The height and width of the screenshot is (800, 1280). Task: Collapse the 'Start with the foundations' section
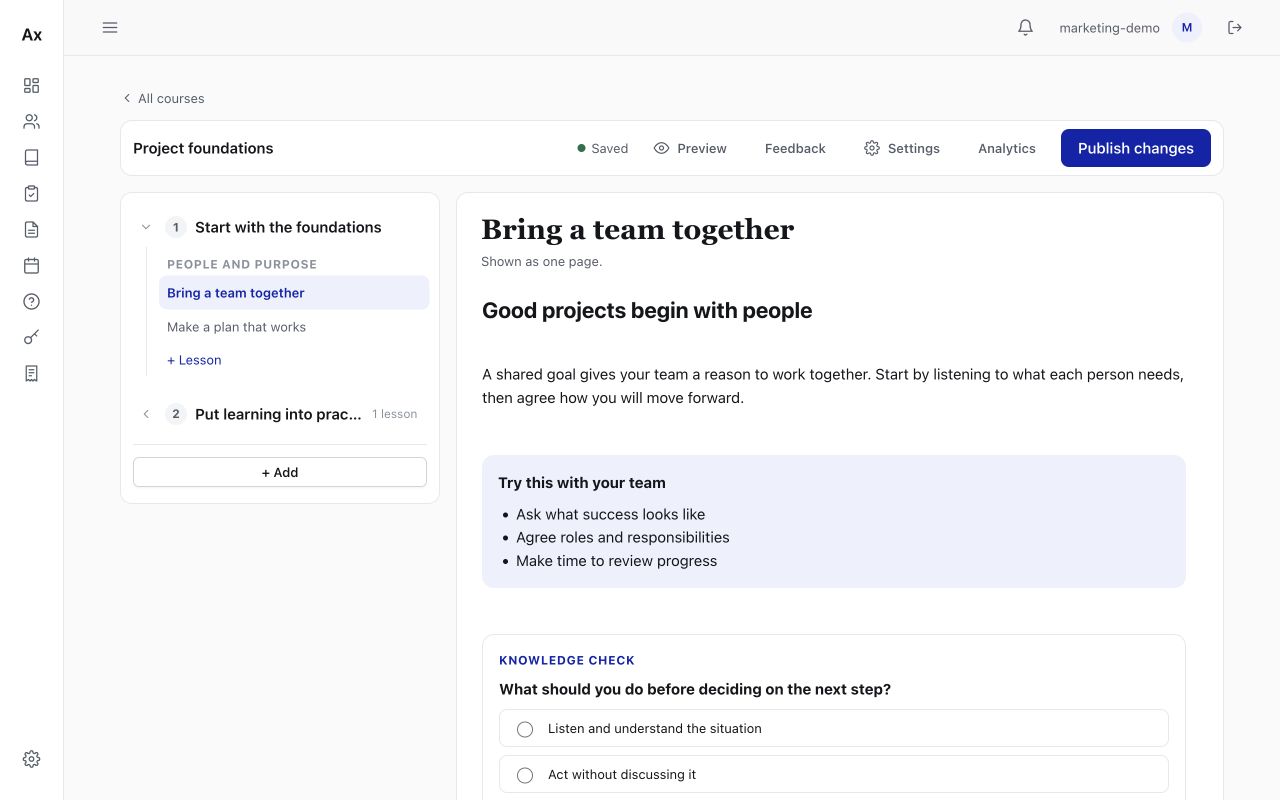point(146,227)
